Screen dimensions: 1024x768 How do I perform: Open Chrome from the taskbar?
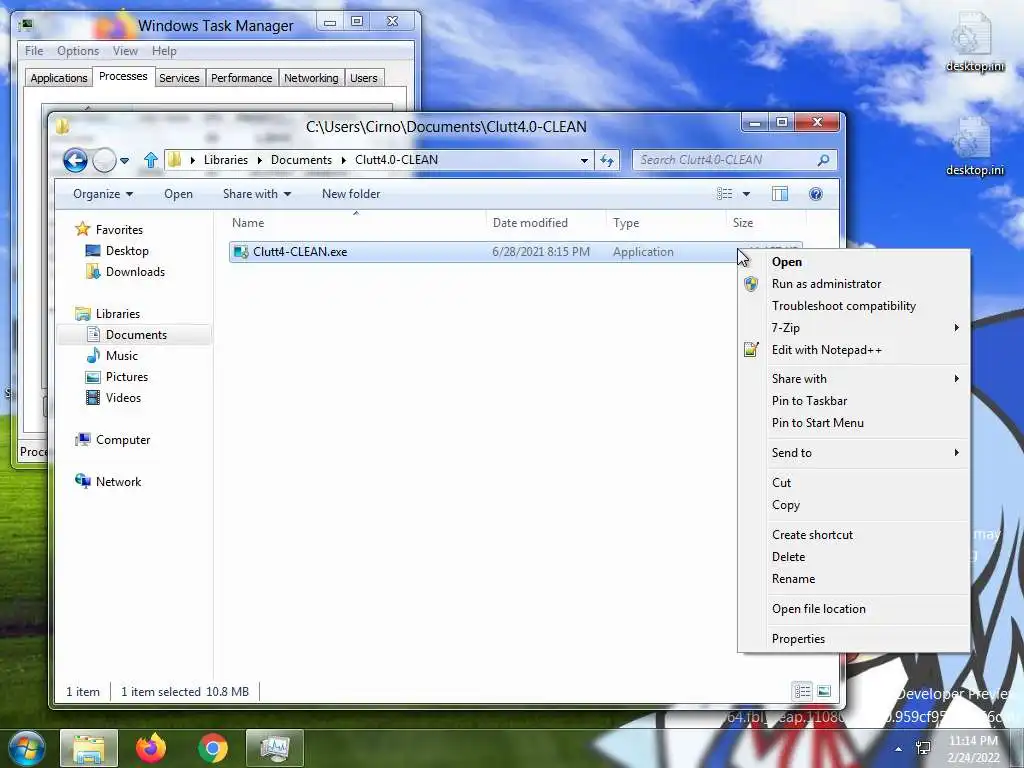point(213,748)
